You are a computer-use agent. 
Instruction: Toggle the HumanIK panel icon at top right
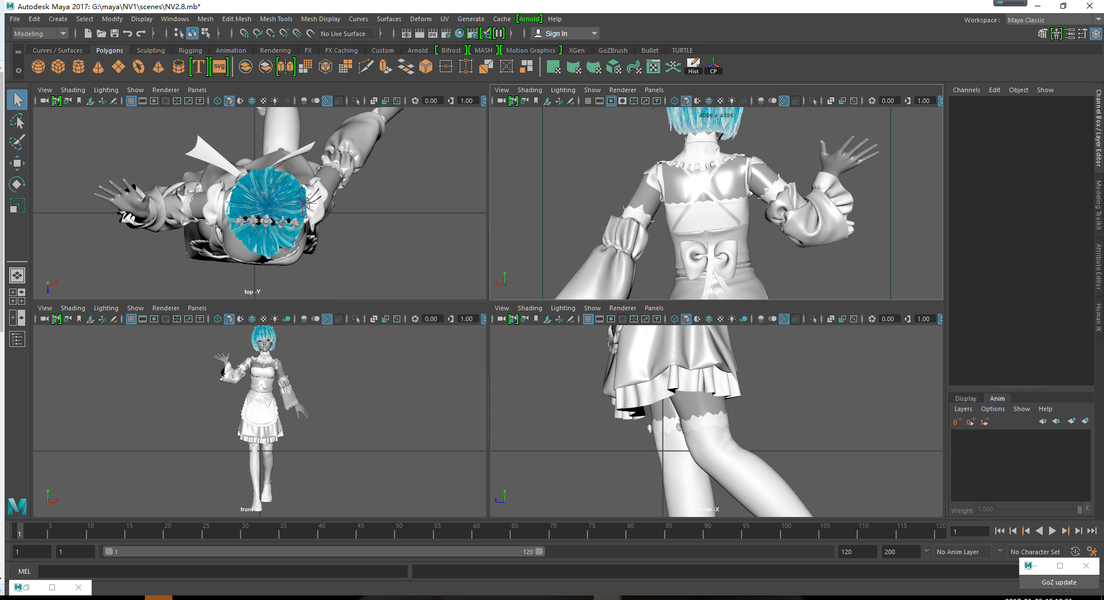[x=1056, y=33]
